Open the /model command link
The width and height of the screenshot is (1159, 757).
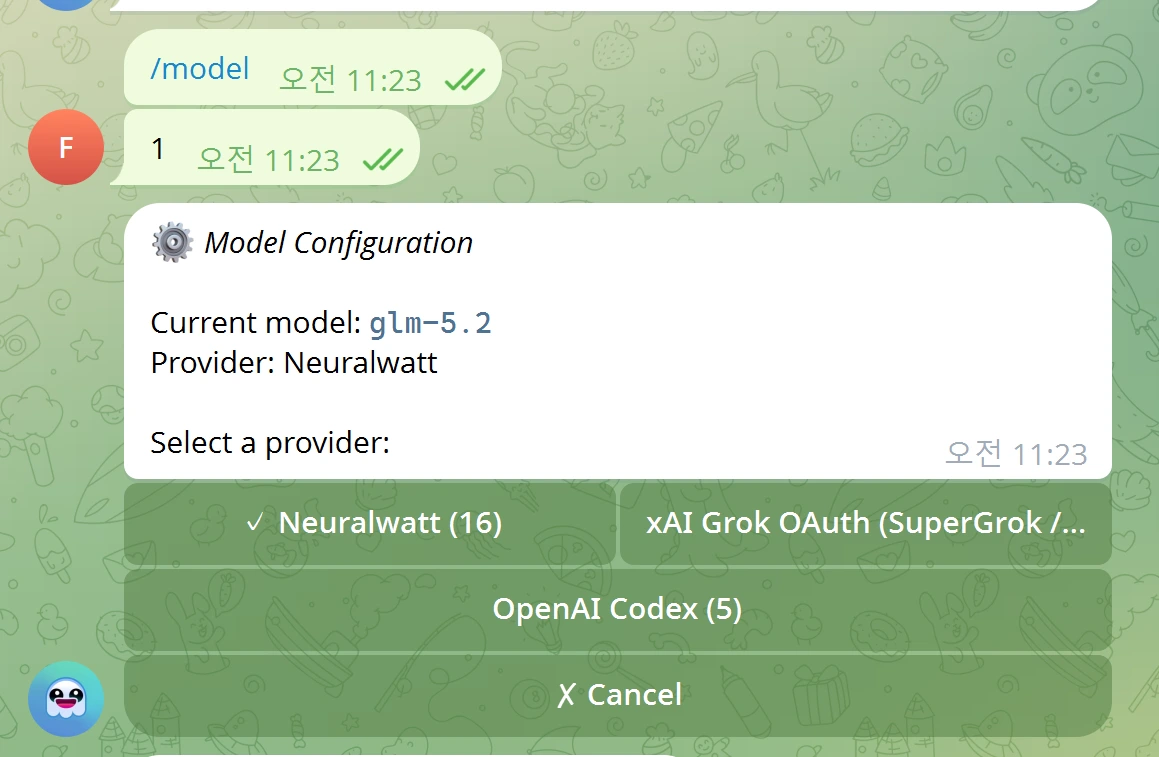click(x=200, y=69)
